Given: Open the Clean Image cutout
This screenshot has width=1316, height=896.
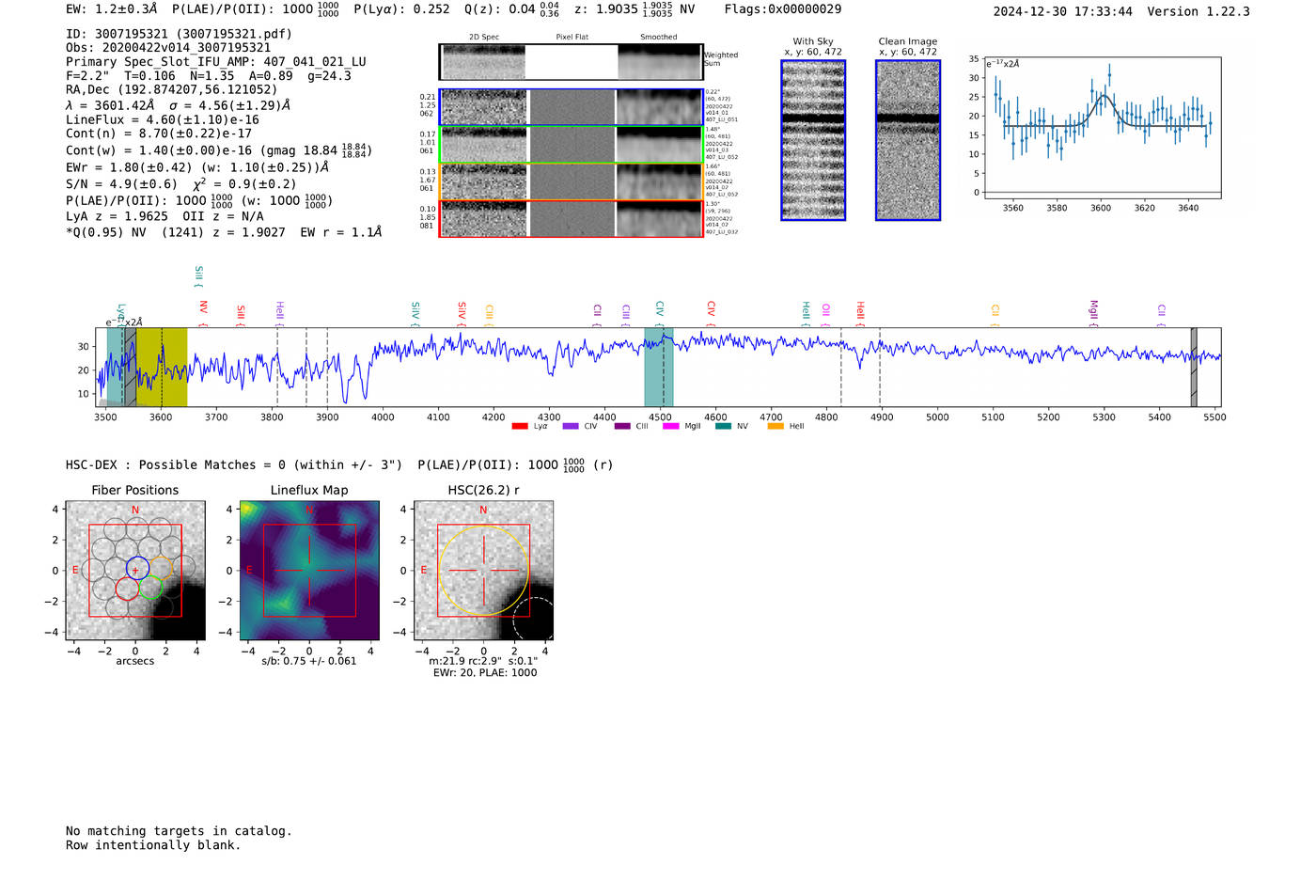Looking at the screenshot, I should tap(908, 140).
